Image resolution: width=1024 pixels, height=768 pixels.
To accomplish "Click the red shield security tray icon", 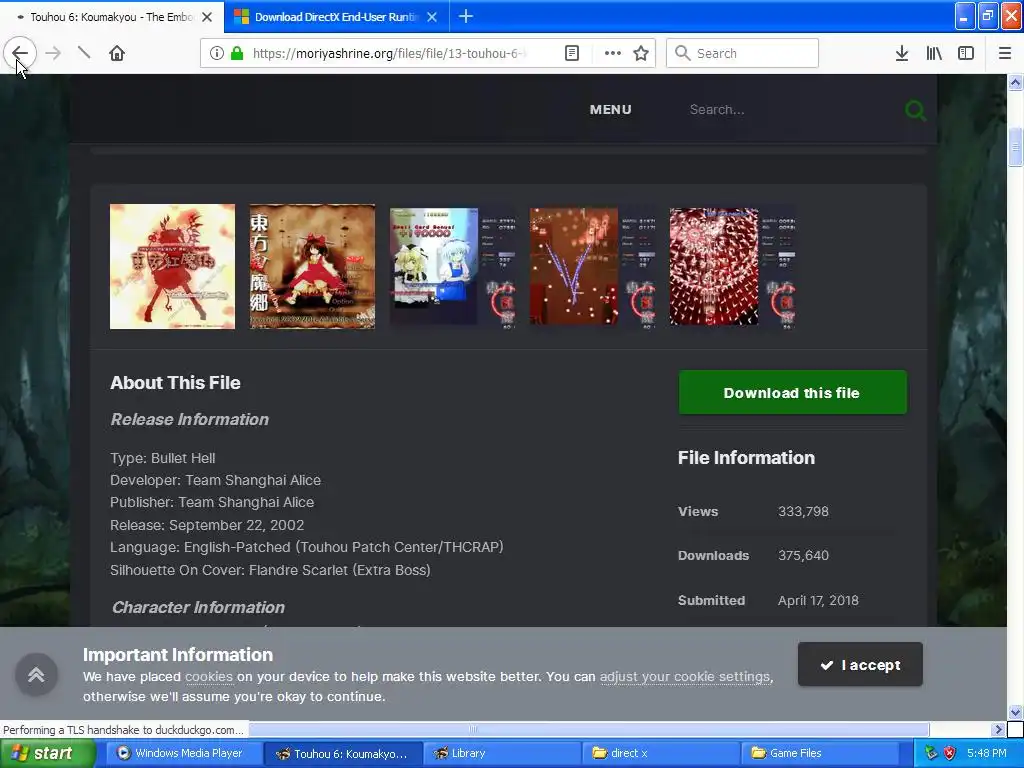I will click(949, 754).
